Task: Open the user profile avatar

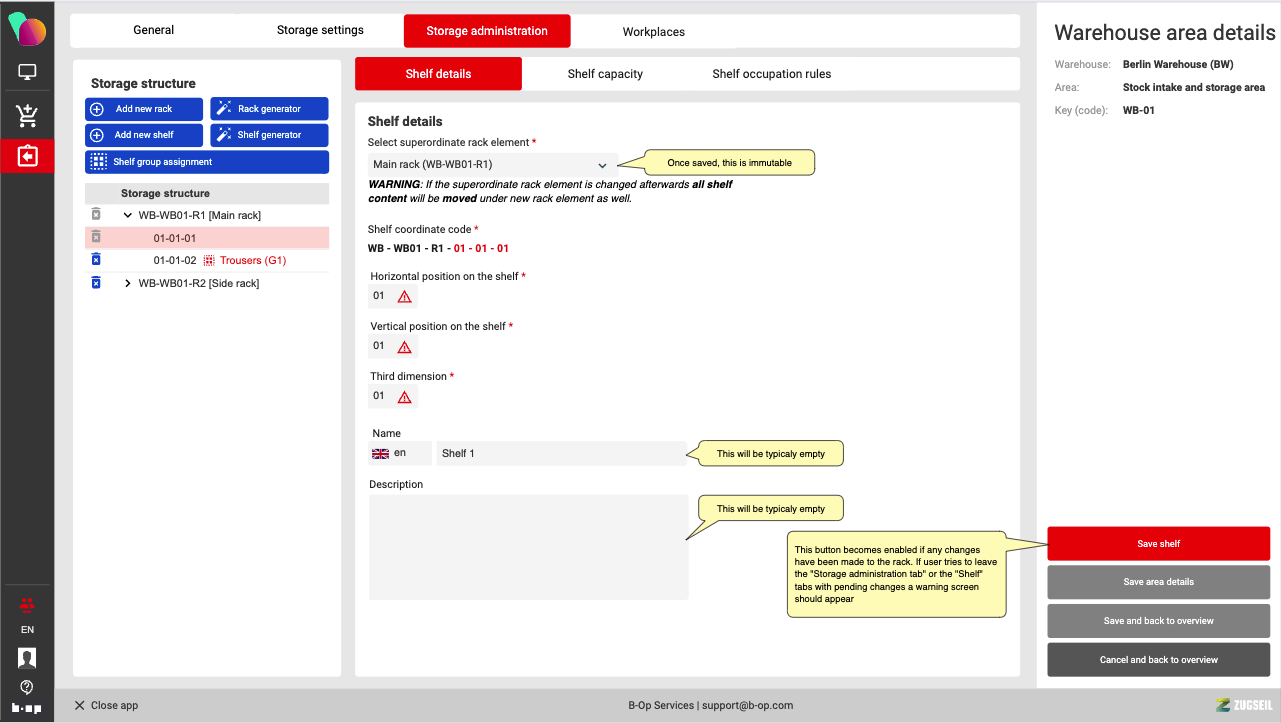Action: click(27, 657)
